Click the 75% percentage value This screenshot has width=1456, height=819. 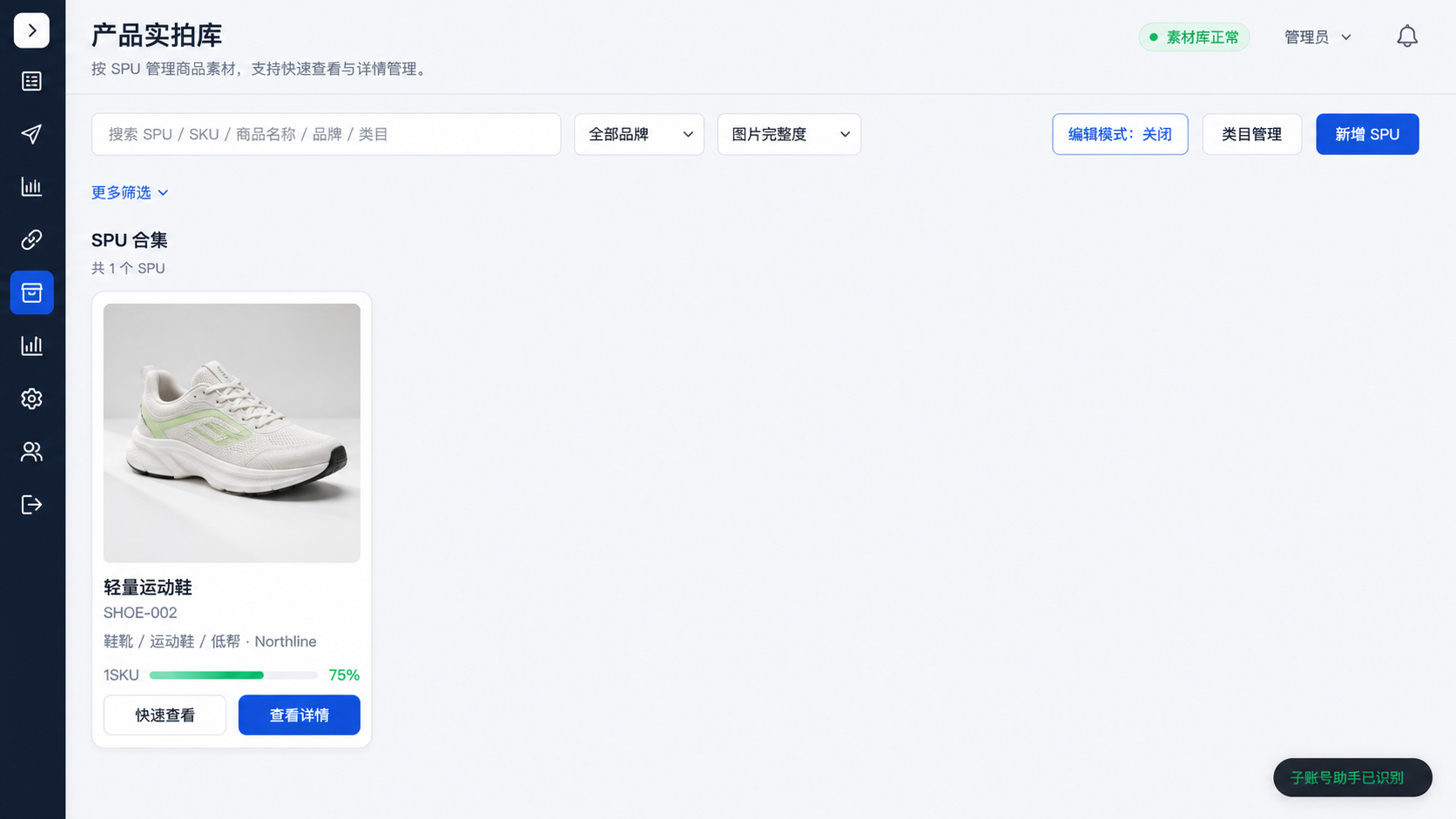click(344, 675)
